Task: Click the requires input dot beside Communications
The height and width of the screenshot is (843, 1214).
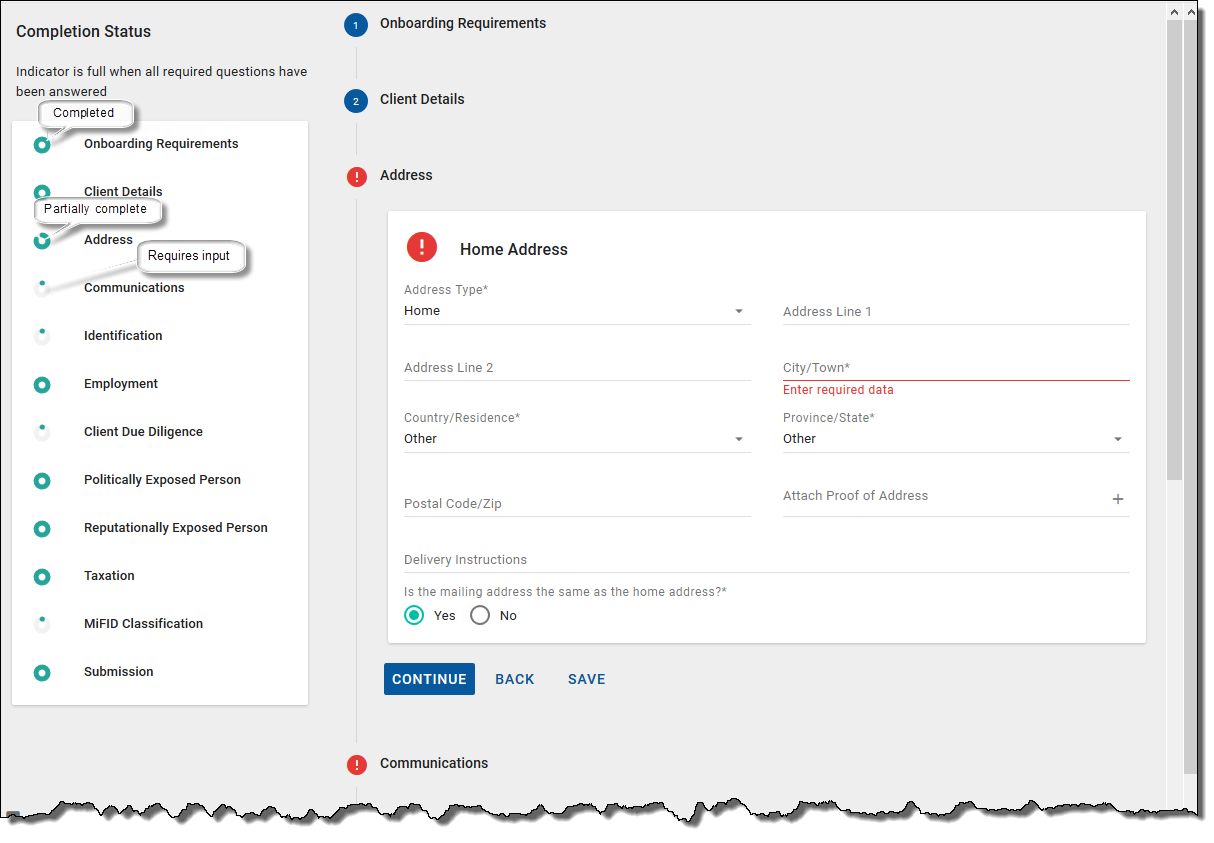Action: click(41, 288)
